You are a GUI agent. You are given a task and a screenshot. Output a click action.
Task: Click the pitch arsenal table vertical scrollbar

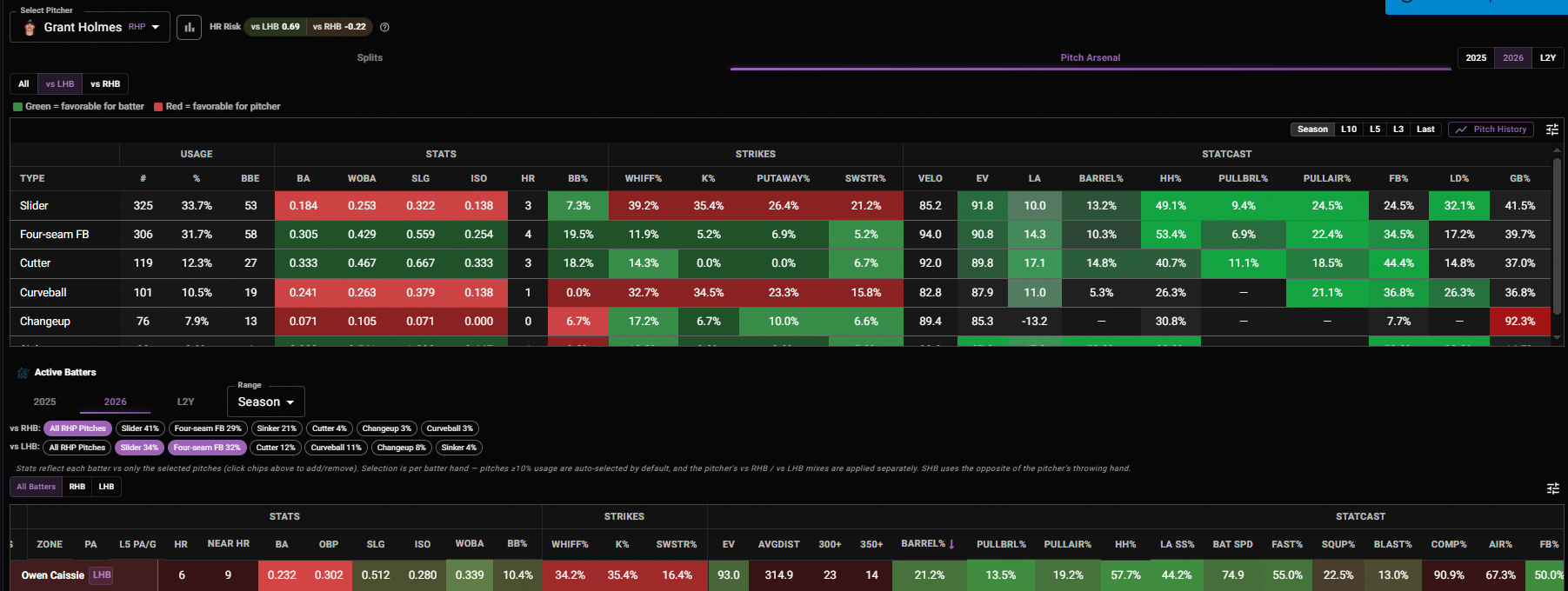(1557, 236)
